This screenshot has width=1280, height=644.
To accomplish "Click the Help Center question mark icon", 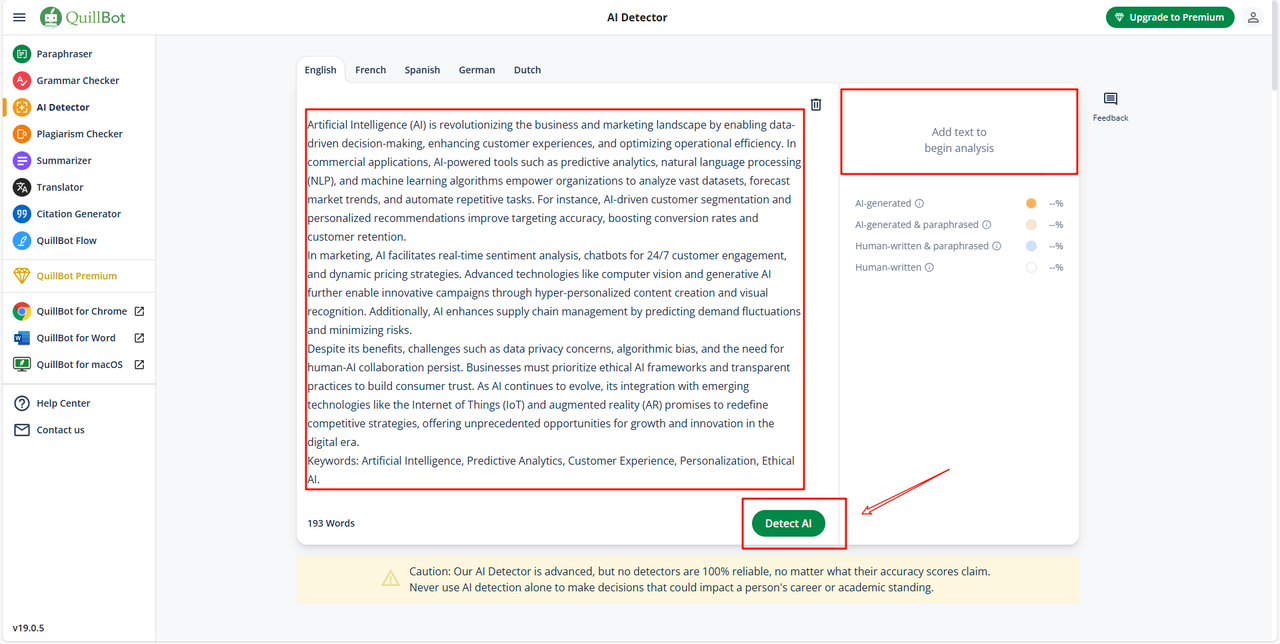I will coord(21,403).
